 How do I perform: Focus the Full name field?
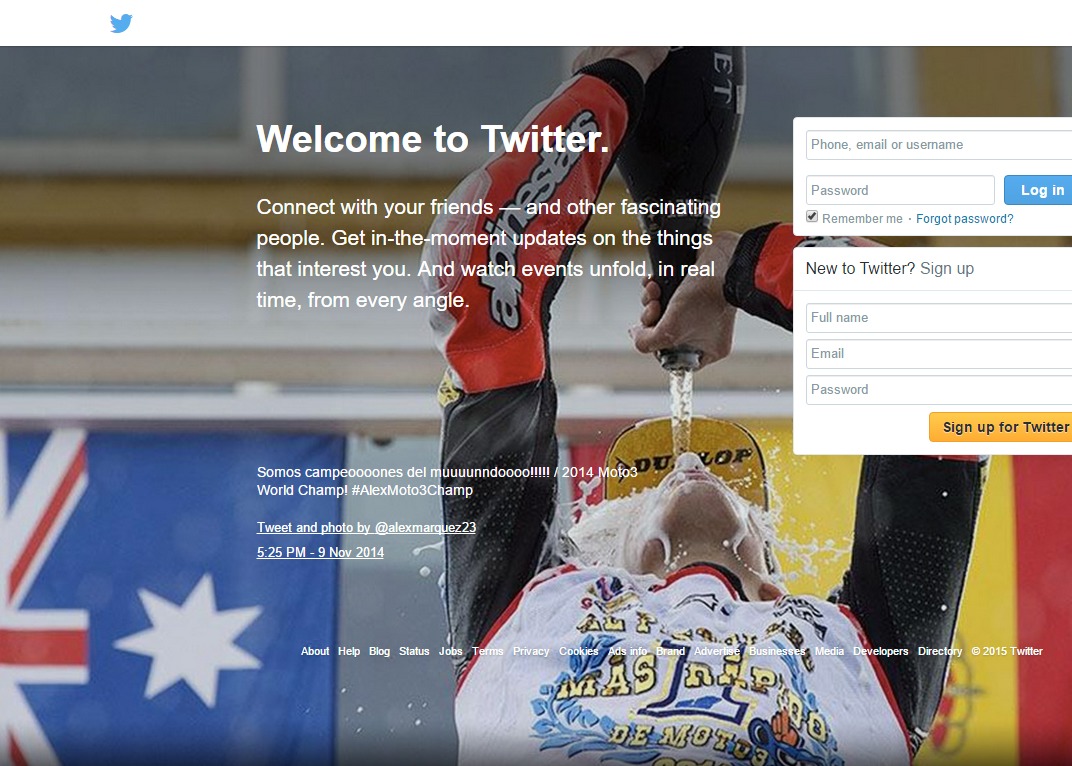click(x=939, y=318)
